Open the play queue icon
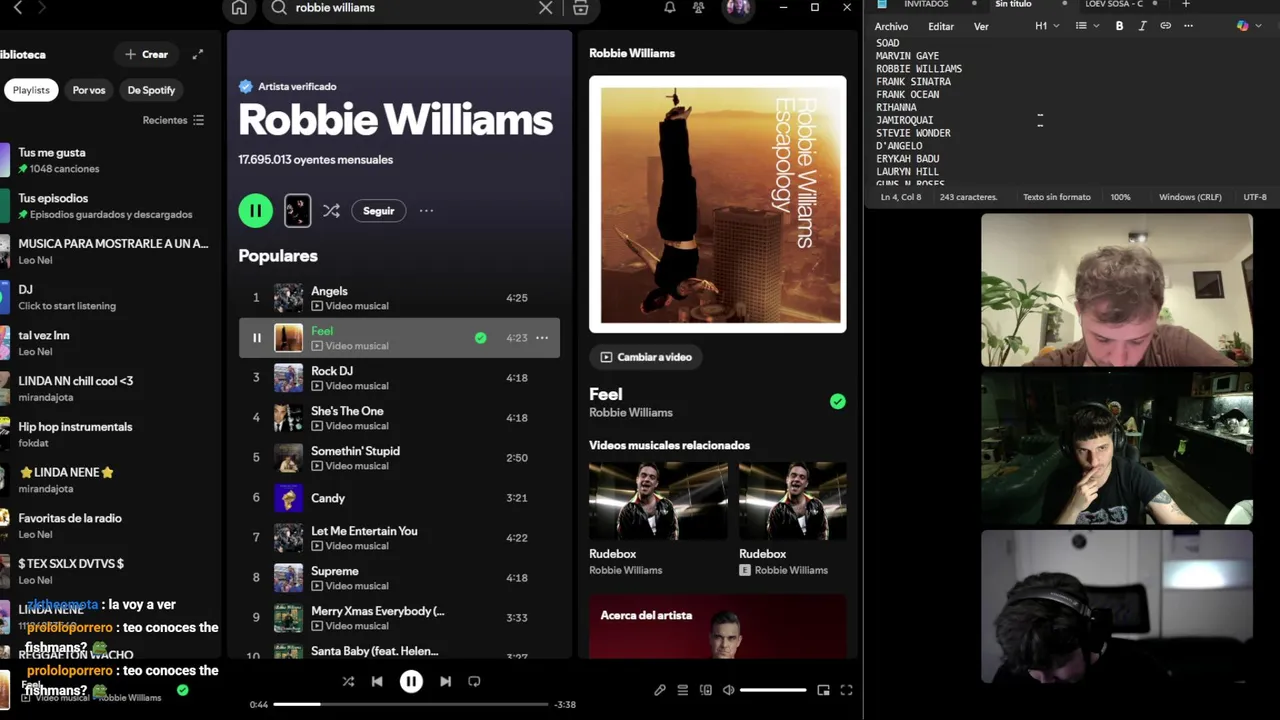This screenshot has height=720, width=1280. (x=683, y=690)
